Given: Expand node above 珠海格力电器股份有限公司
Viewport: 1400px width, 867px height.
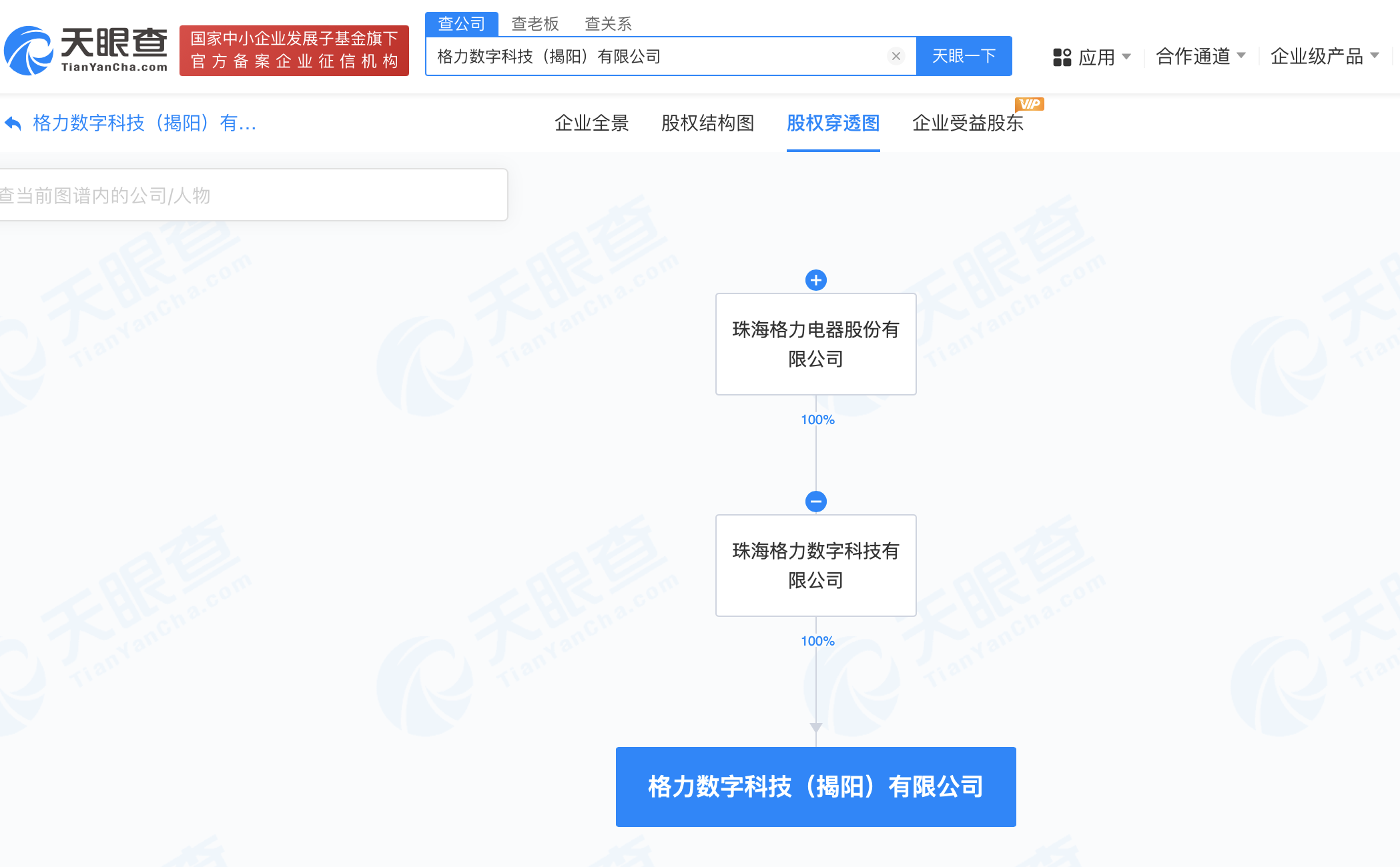Looking at the screenshot, I should click(815, 280).
